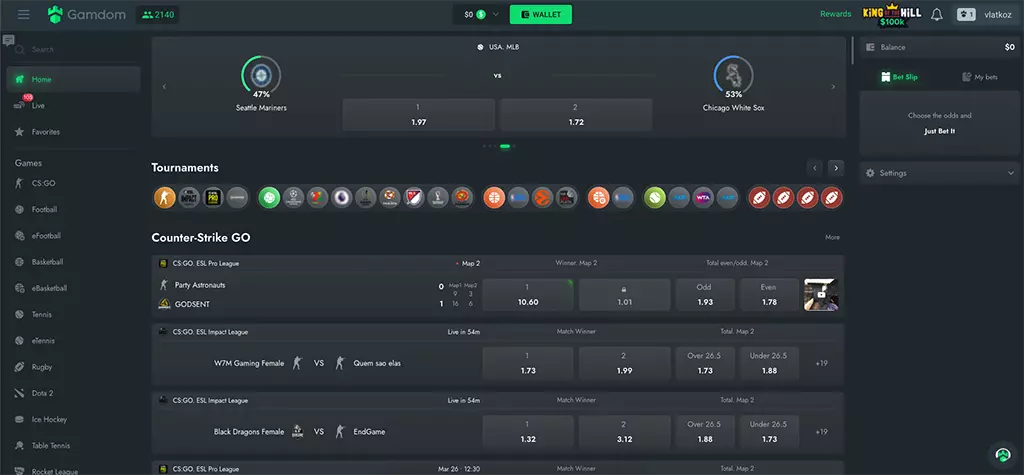Image resolution: width=1024 pixels, height=475 pixels.
Task: Select the orange CS:GO tournament icon
Action: pyautogui.click(x=165, y=197)
